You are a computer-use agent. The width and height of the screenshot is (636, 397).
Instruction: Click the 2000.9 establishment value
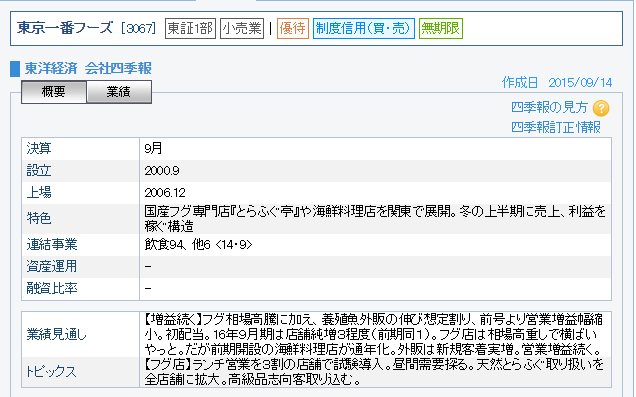162,171
